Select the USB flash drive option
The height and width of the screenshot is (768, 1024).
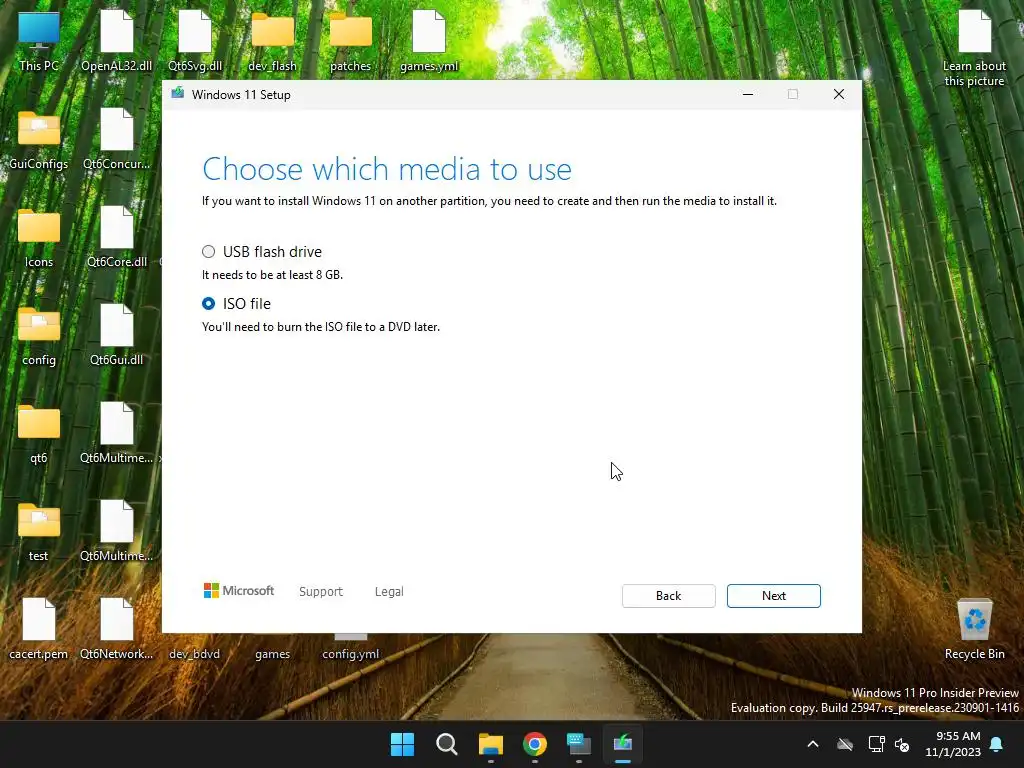click(208, 251)
